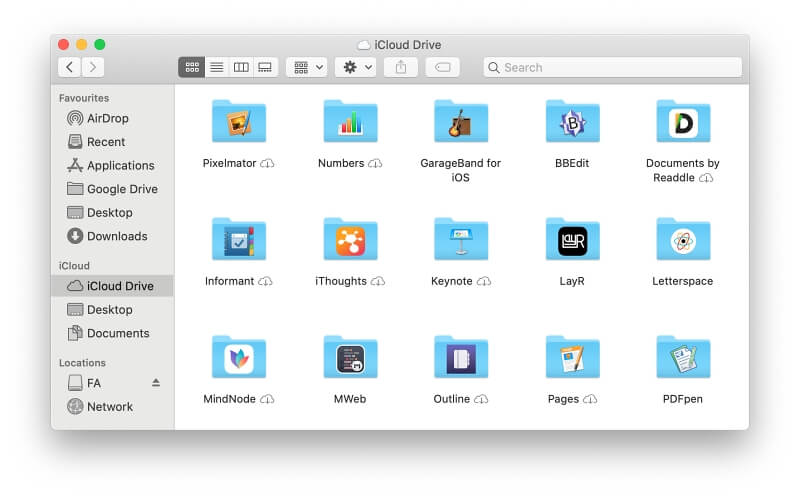Open the iThoughts folder
Image resolution: width=800 pixels, height=497 pixels.
coord(350,239)
